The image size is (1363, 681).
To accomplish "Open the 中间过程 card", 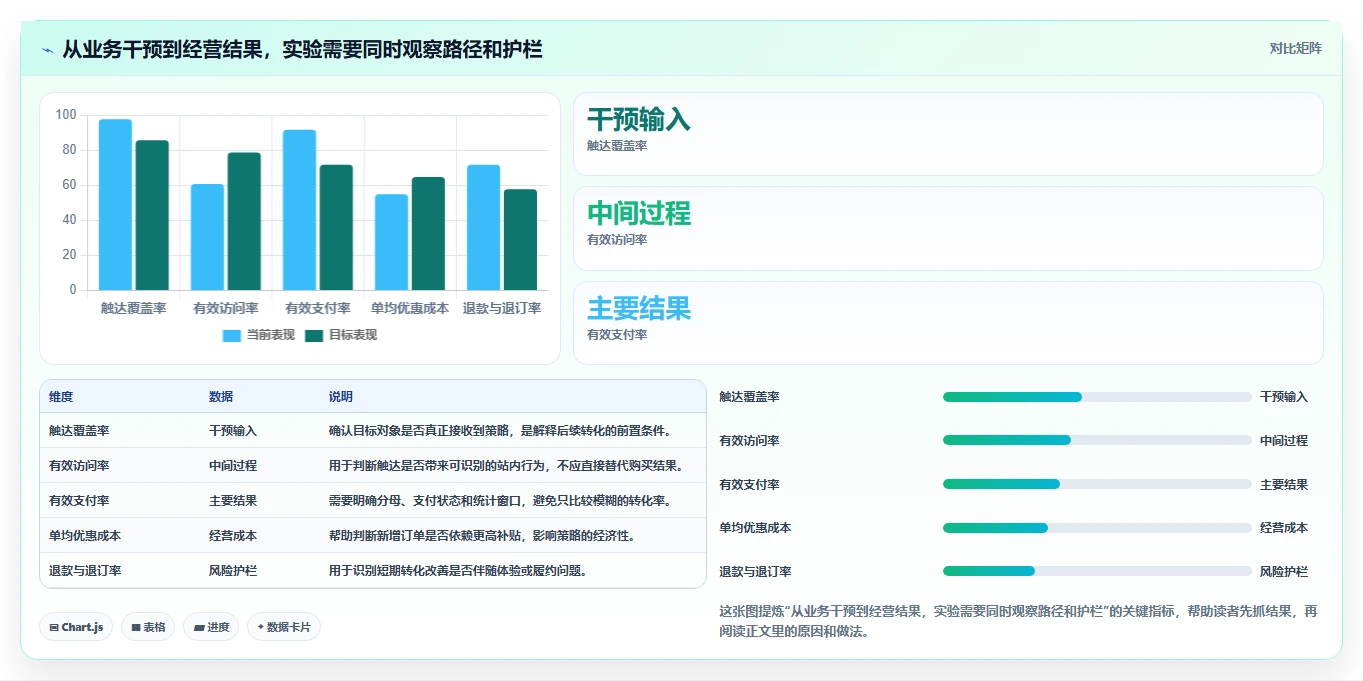I will (948, 228).
